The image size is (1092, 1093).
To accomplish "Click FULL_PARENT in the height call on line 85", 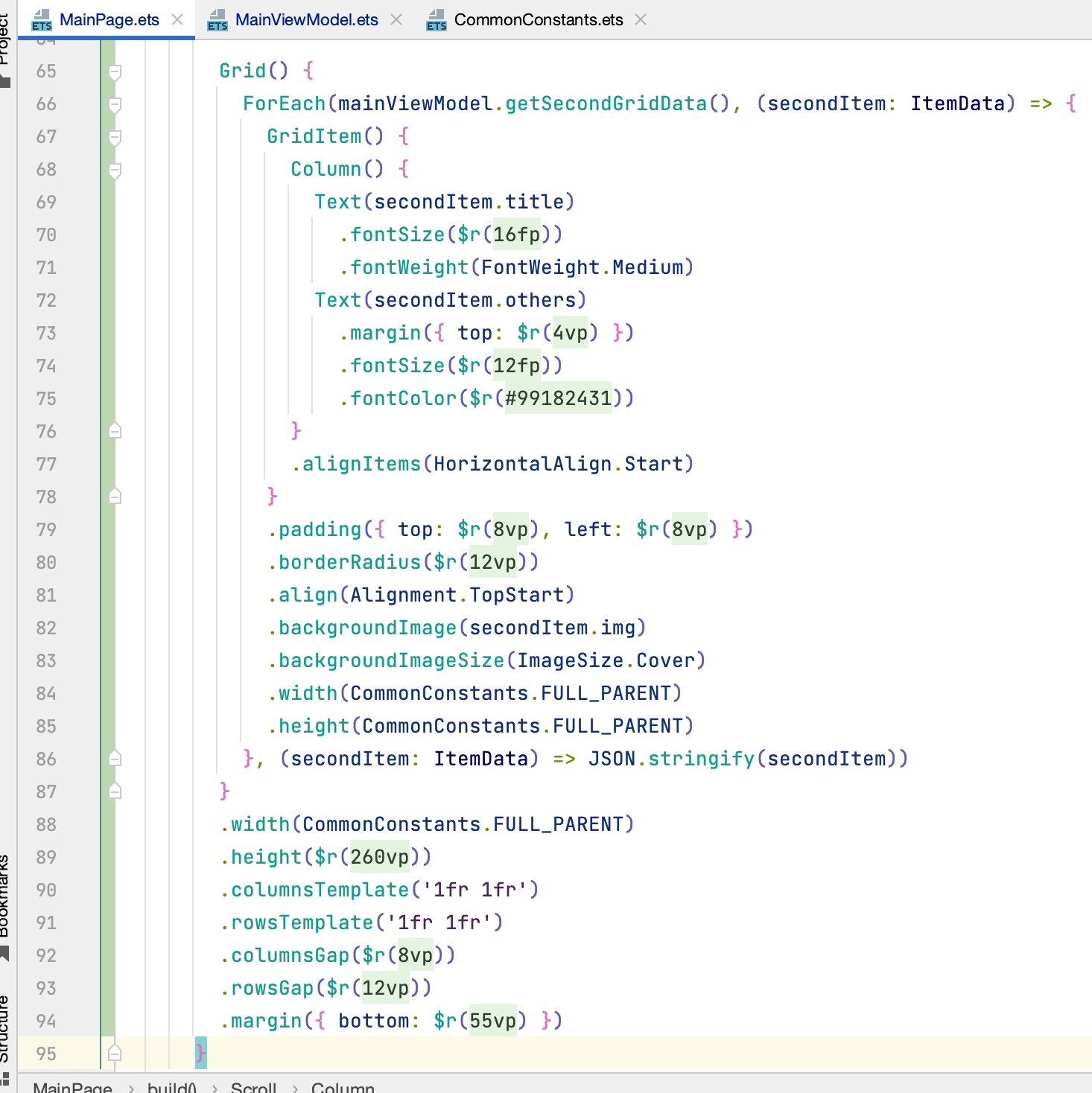I will [x=618, y=726].
